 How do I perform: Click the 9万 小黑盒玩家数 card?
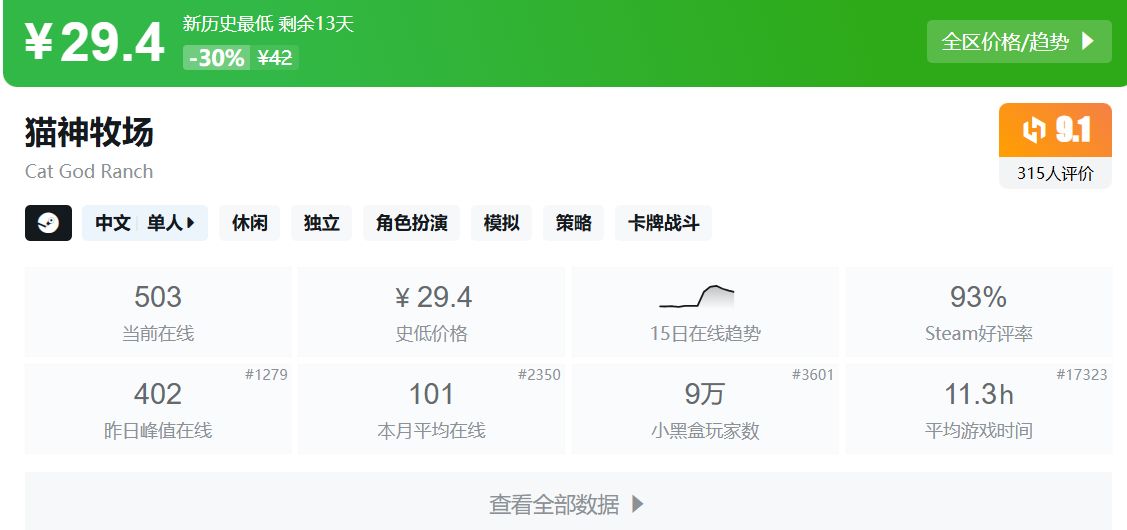tap(705, 408)
